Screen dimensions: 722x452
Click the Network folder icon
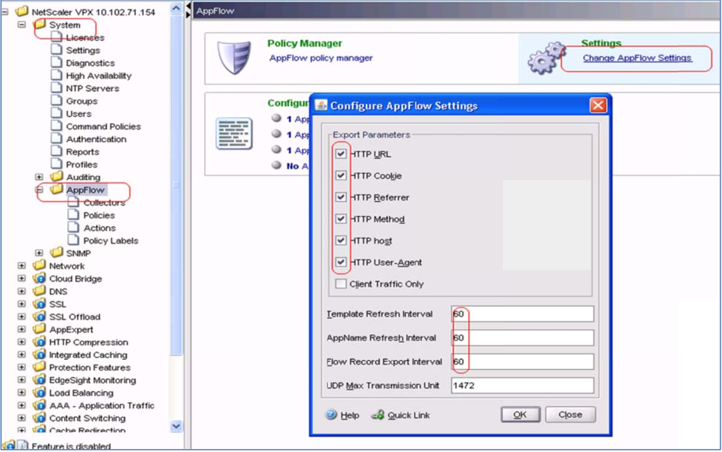[x=39, y=266]
